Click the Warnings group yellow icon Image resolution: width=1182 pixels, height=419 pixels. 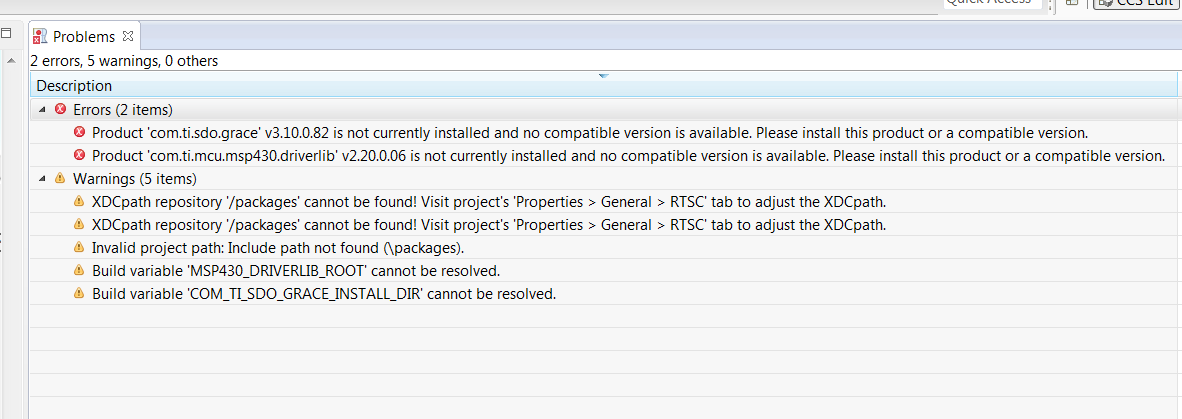pyautogui.click(x=60, y=179)
